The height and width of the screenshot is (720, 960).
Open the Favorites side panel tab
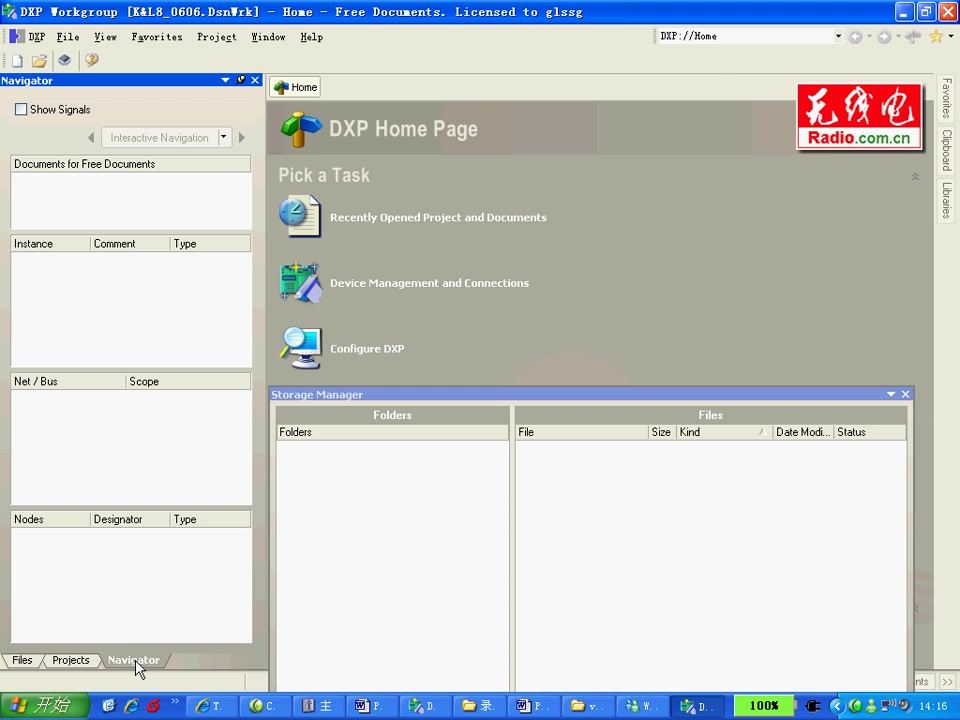click(x=947, y=99)
